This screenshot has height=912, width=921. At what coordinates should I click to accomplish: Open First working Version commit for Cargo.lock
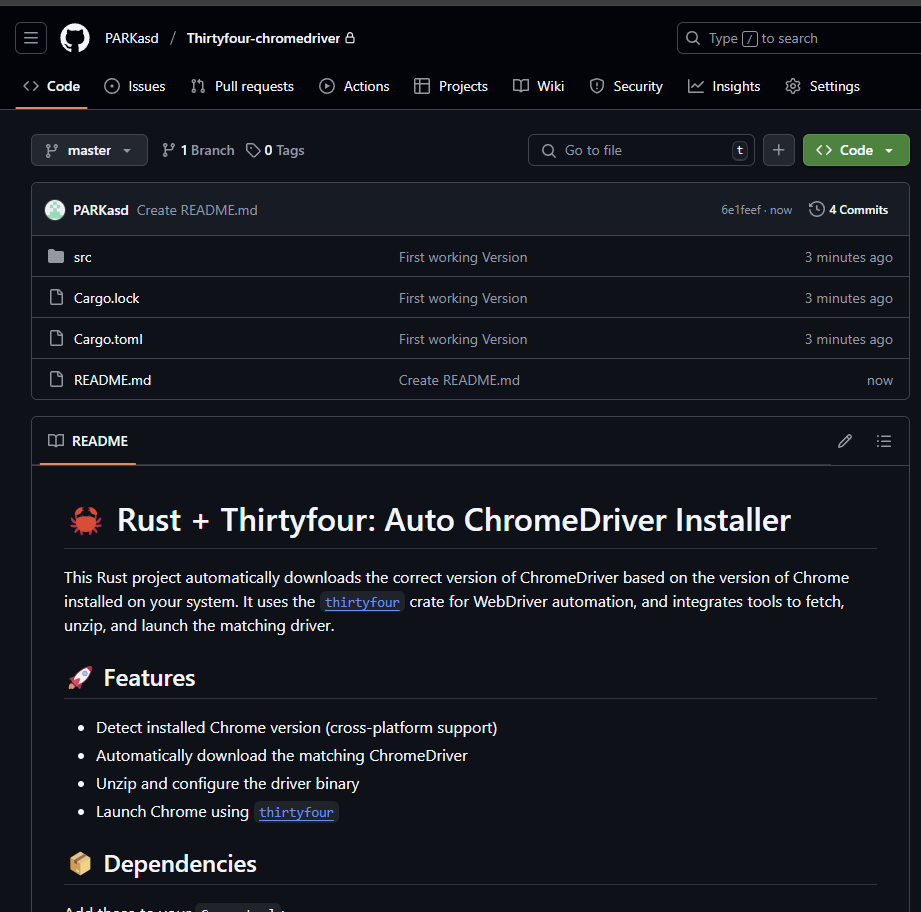click(463, 298)
